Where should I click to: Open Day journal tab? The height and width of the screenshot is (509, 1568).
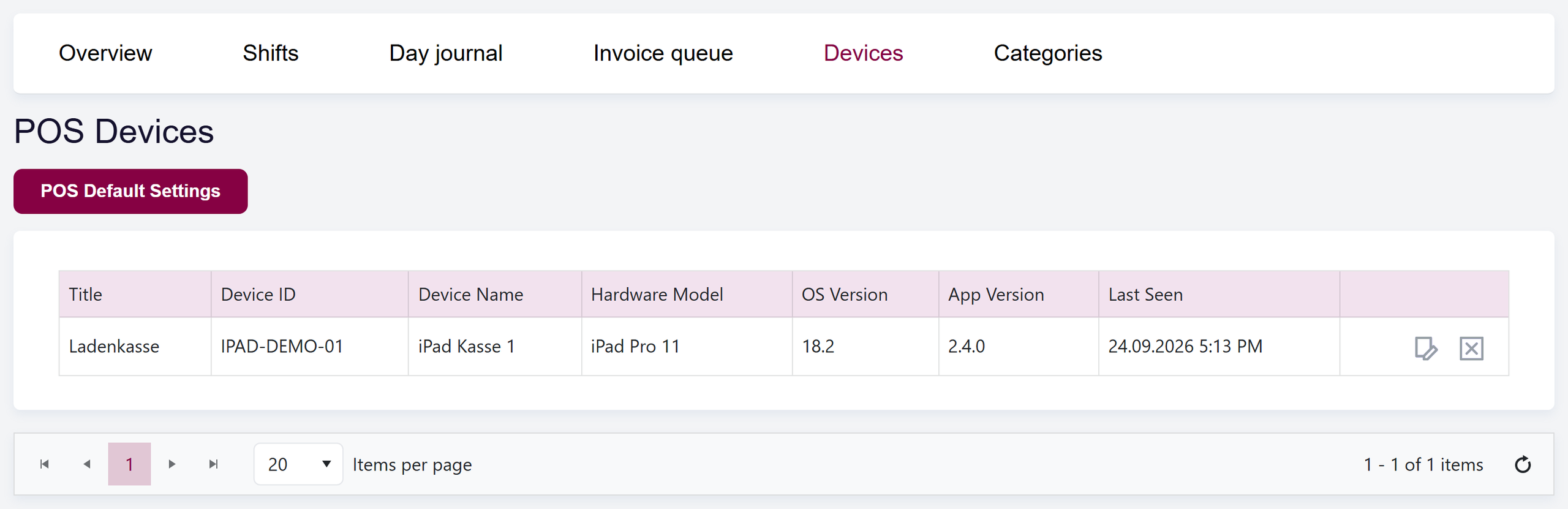[446, 53]
